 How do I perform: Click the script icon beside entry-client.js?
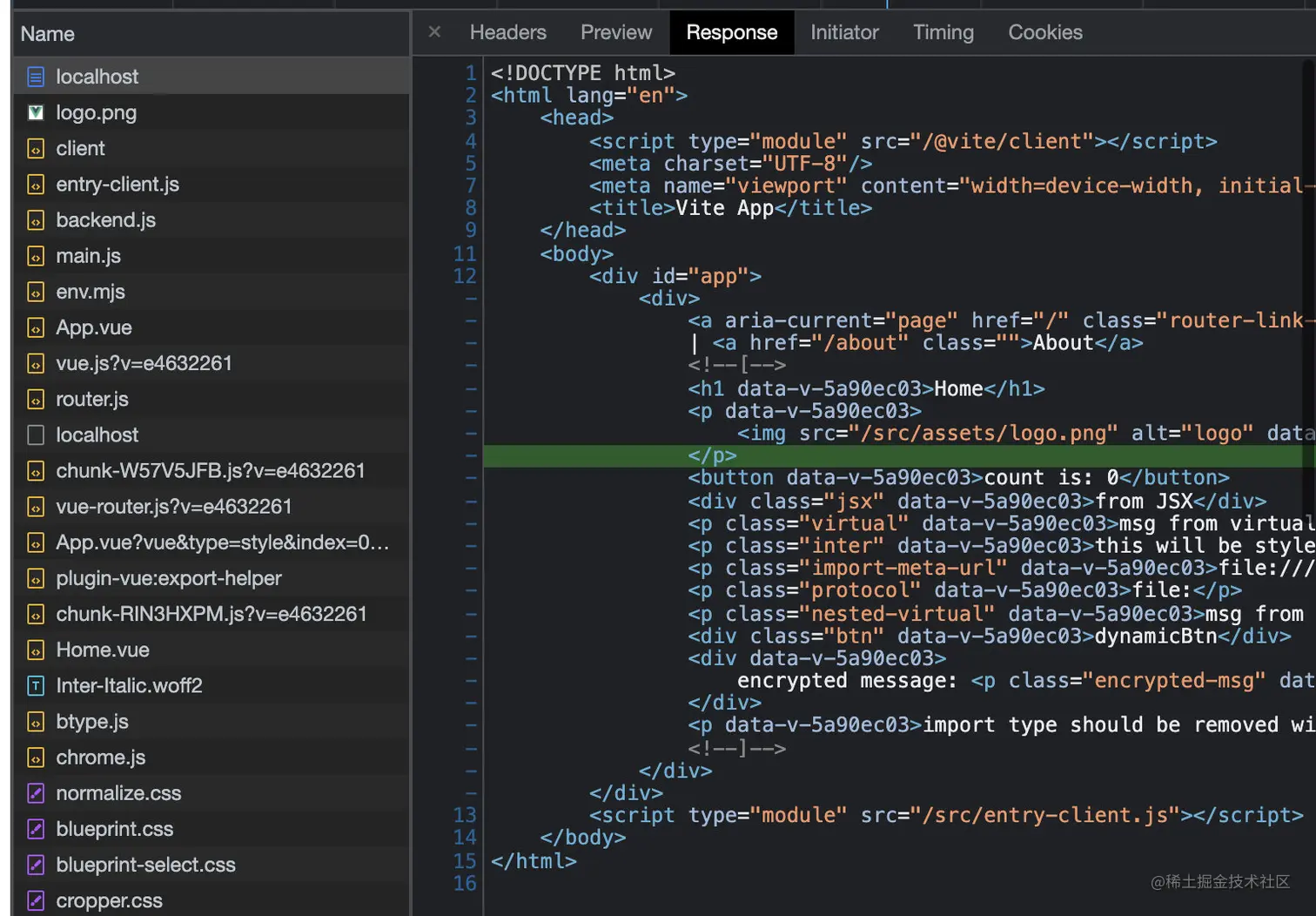(x=36, y=185)
